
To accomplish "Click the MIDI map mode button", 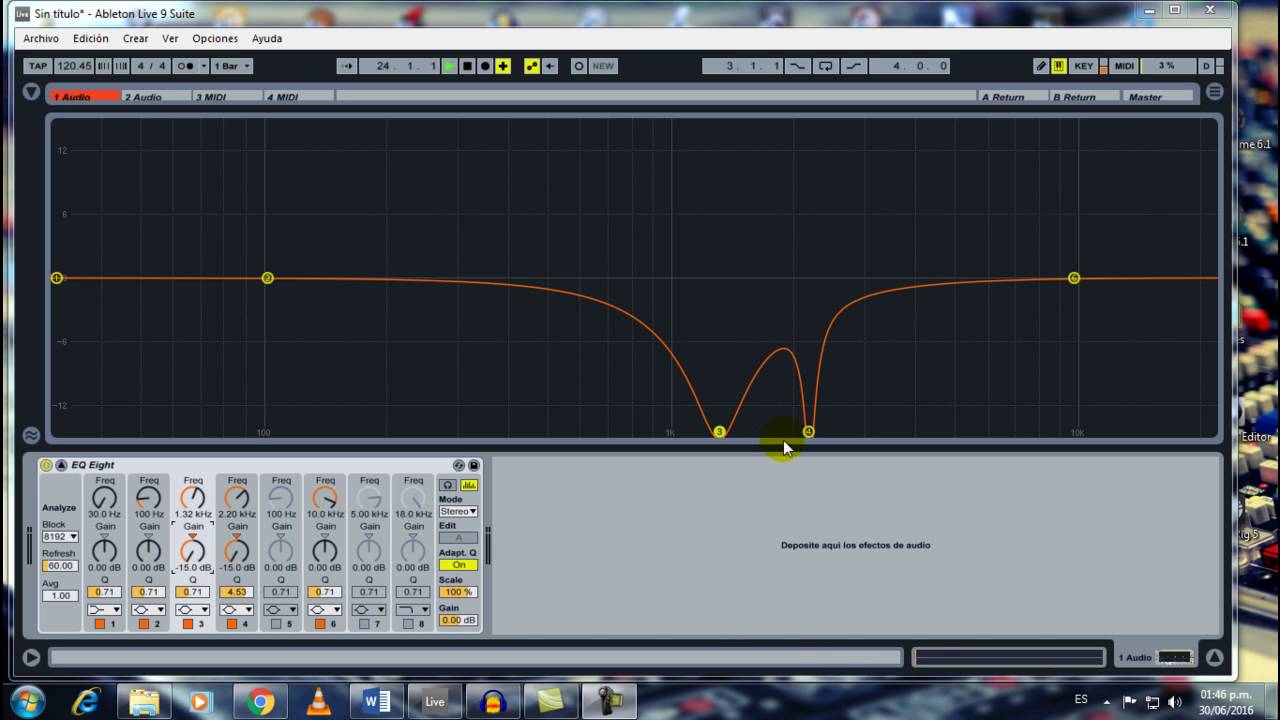I will pyautogui.click(x=1124, y=66).
